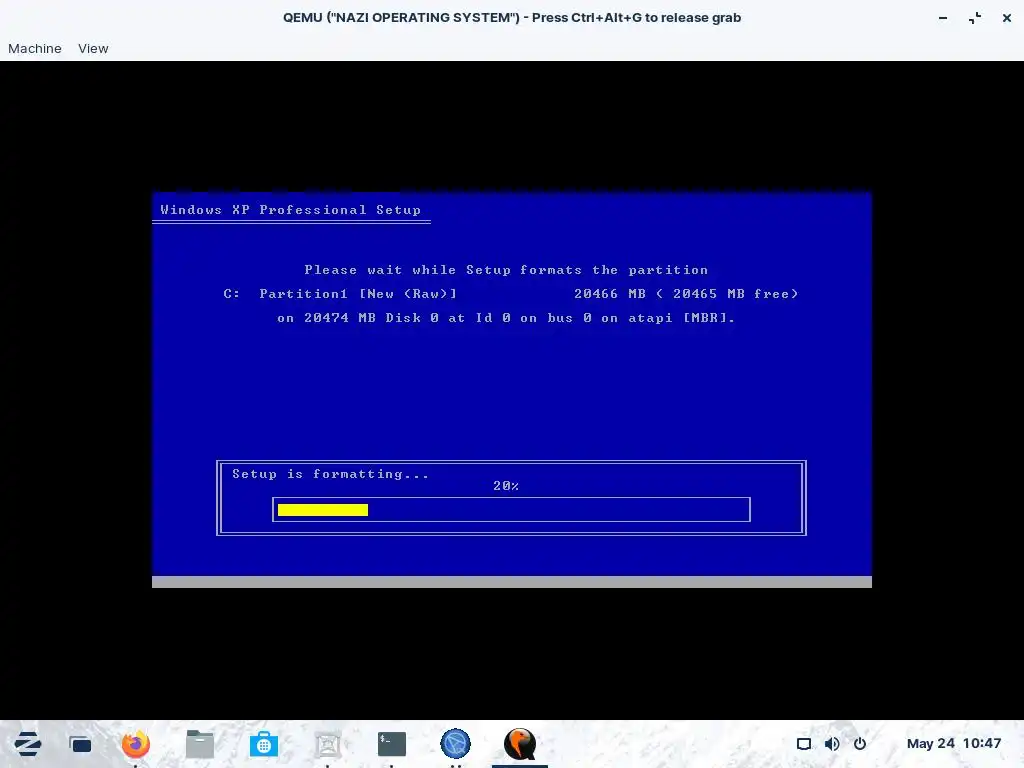1024x768 pixels.
Task: Open the workspaces overview icon in taskbar
Action: click(x=80, y=744)
